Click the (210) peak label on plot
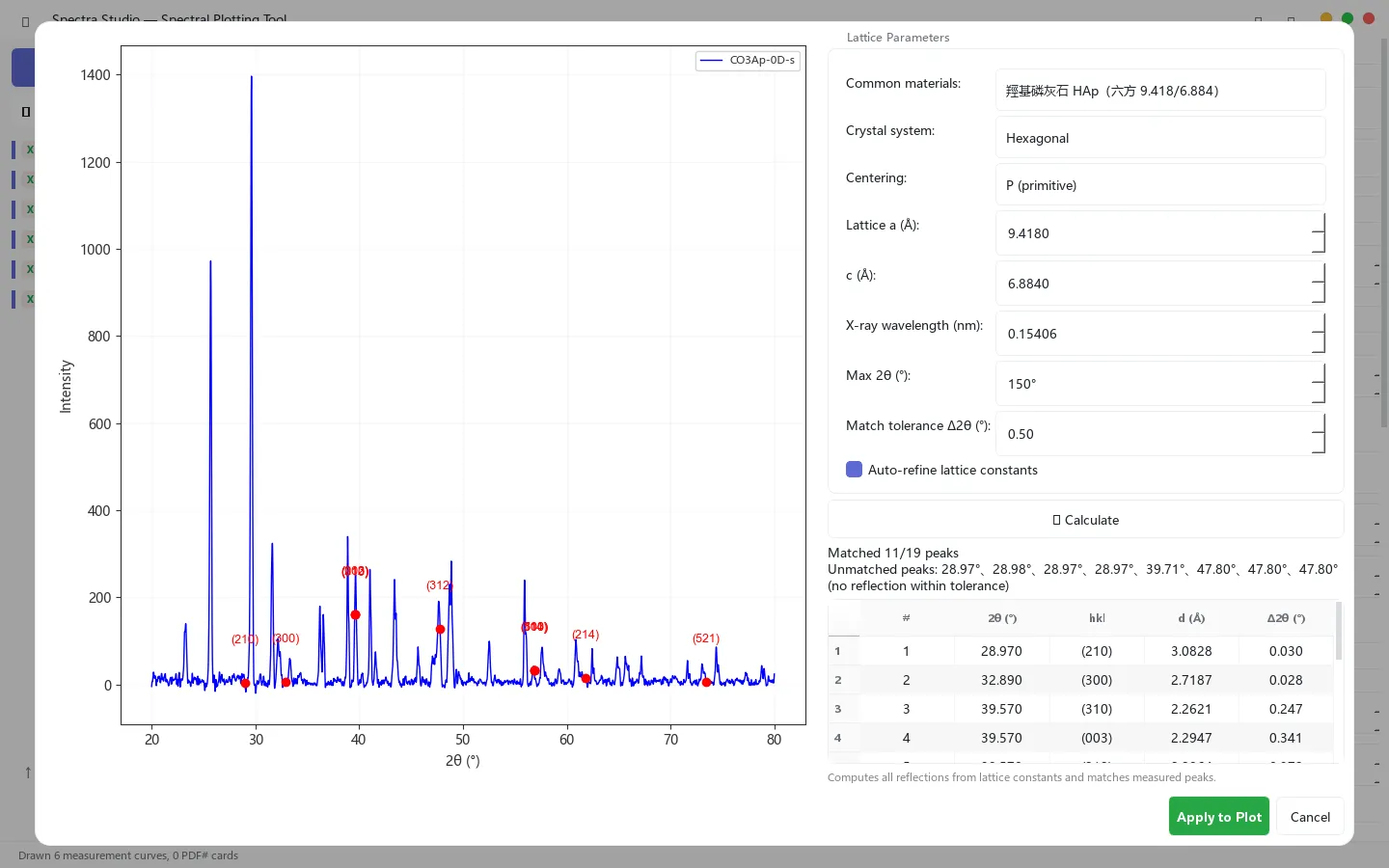 [245, 639]
